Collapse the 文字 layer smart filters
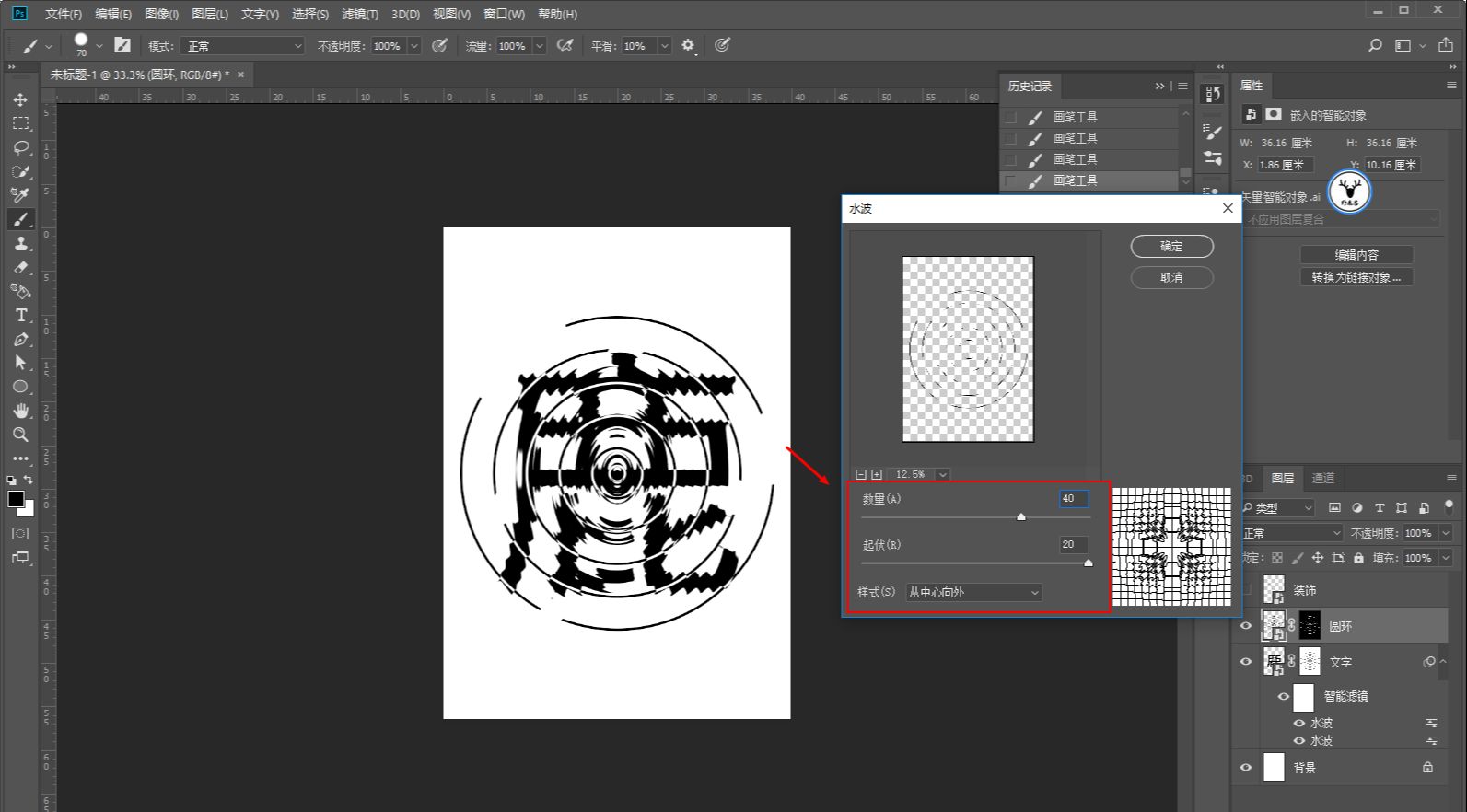Viewport: 1467px width, 812px height. click(1441, 662)
